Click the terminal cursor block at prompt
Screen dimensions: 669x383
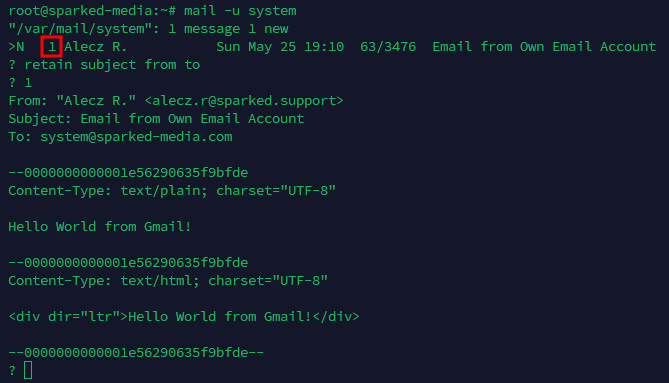(28, 370)
